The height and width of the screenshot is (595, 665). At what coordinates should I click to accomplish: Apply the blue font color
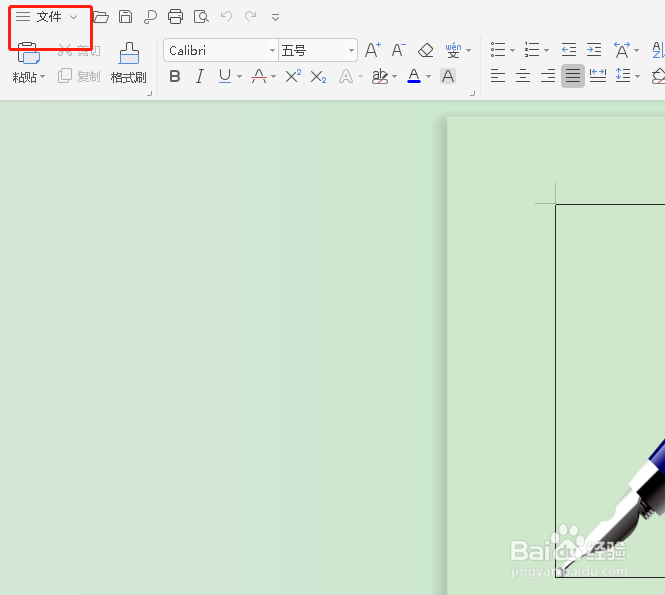414,76
